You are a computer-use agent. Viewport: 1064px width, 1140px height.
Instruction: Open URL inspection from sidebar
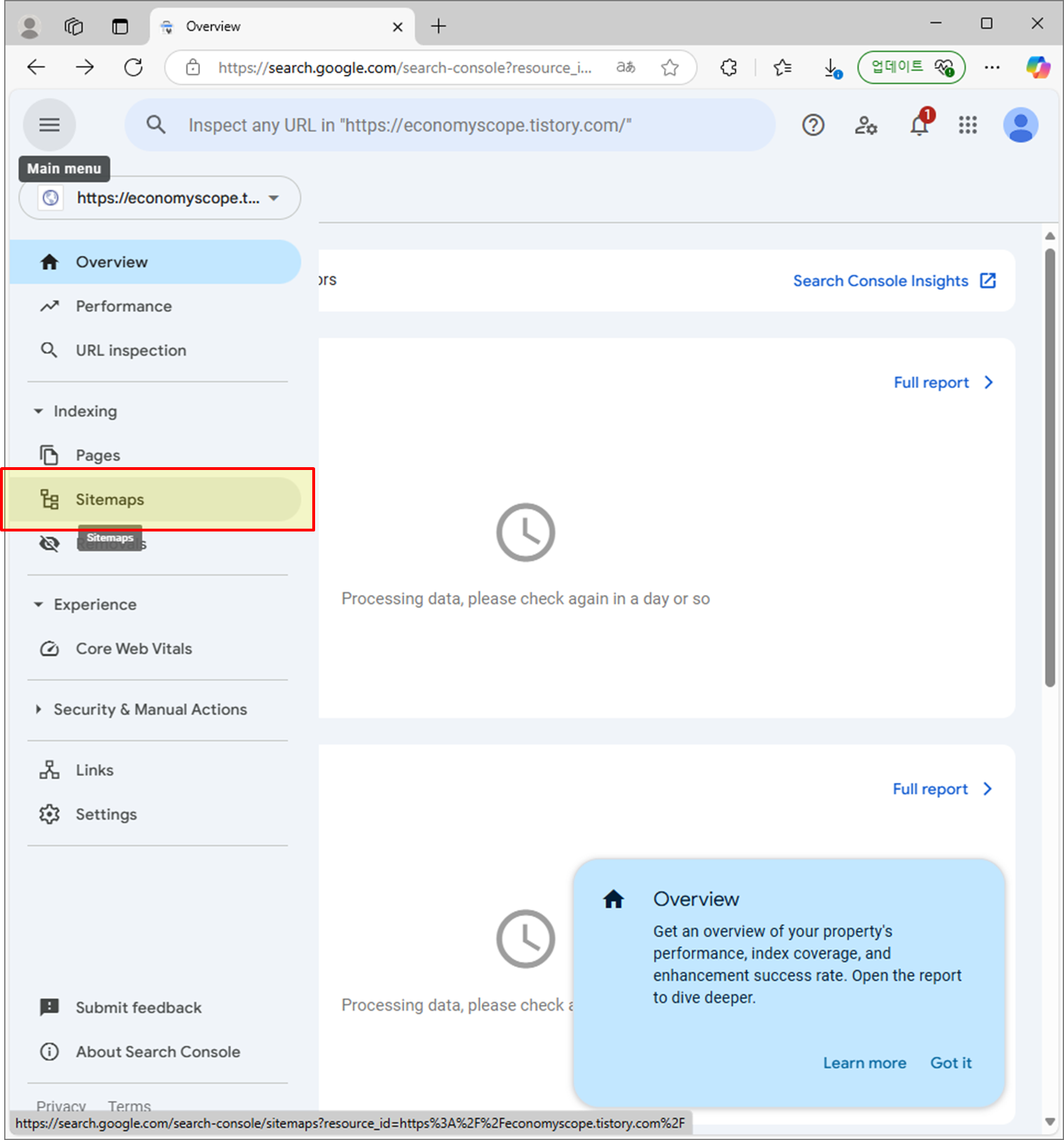131,350
